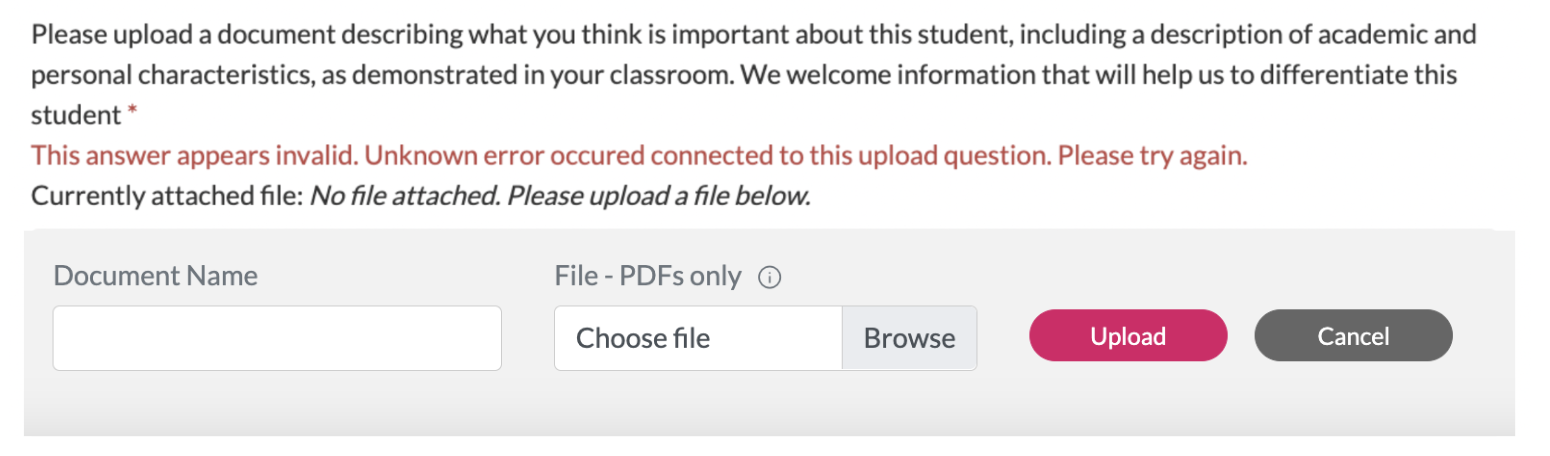This screenshot has height=456, width=1550.
Task: Click the "Please upload a document" prompt line
Action: [754, 37]
